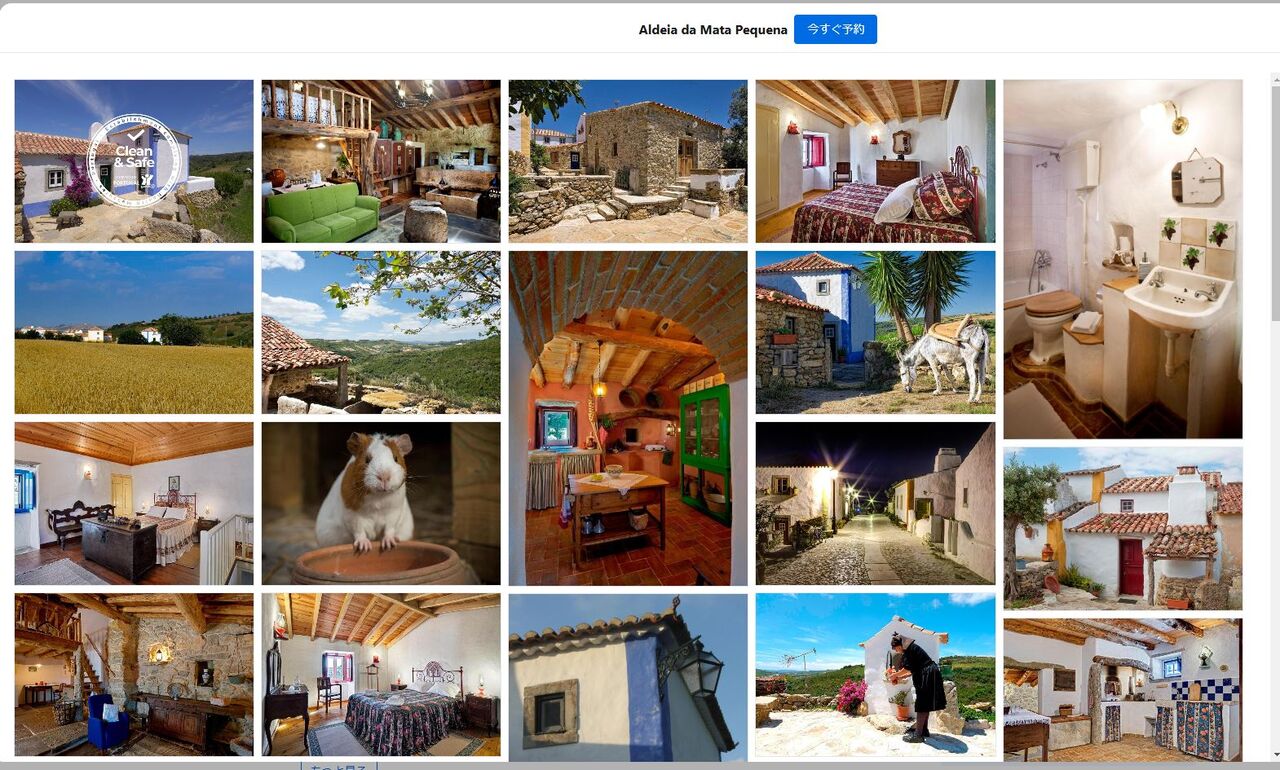Click the vertical scrollbar thumb on right
The image size is (1280, 770).
[1274, 196]
